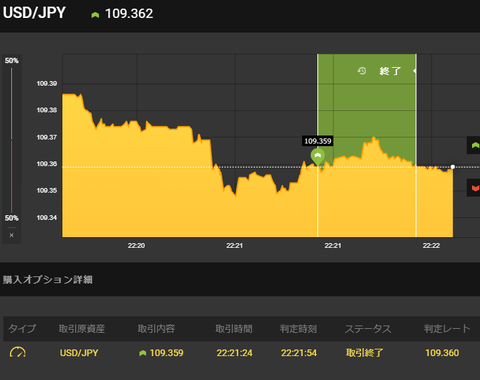
Task: Click the 判定時刻 column header
Action: click(x=298, y=329)
